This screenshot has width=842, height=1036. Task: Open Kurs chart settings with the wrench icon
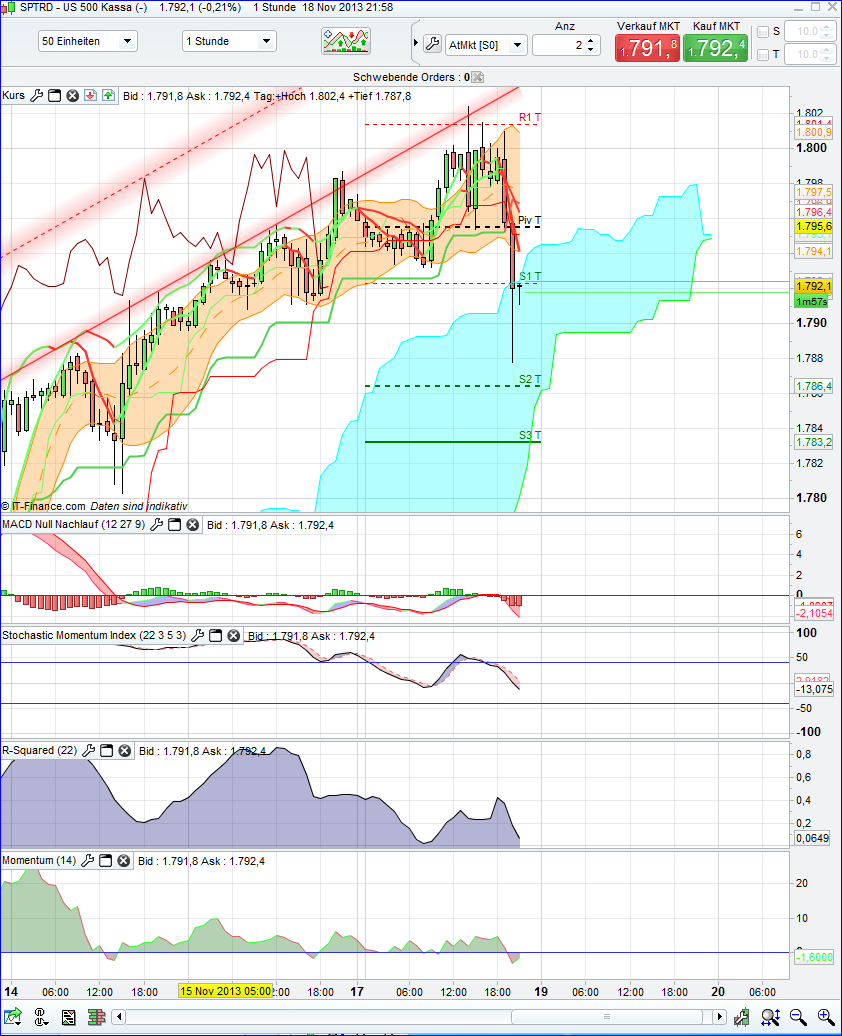coord(37,94)
